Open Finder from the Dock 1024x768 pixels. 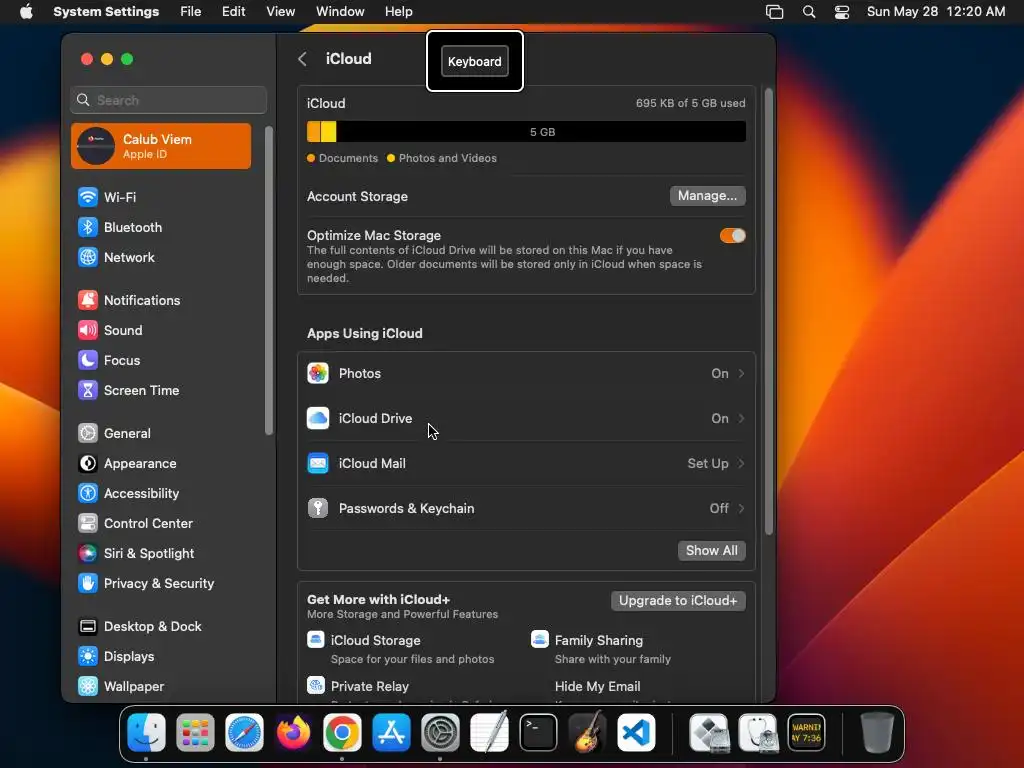click(x=146, y=733)
